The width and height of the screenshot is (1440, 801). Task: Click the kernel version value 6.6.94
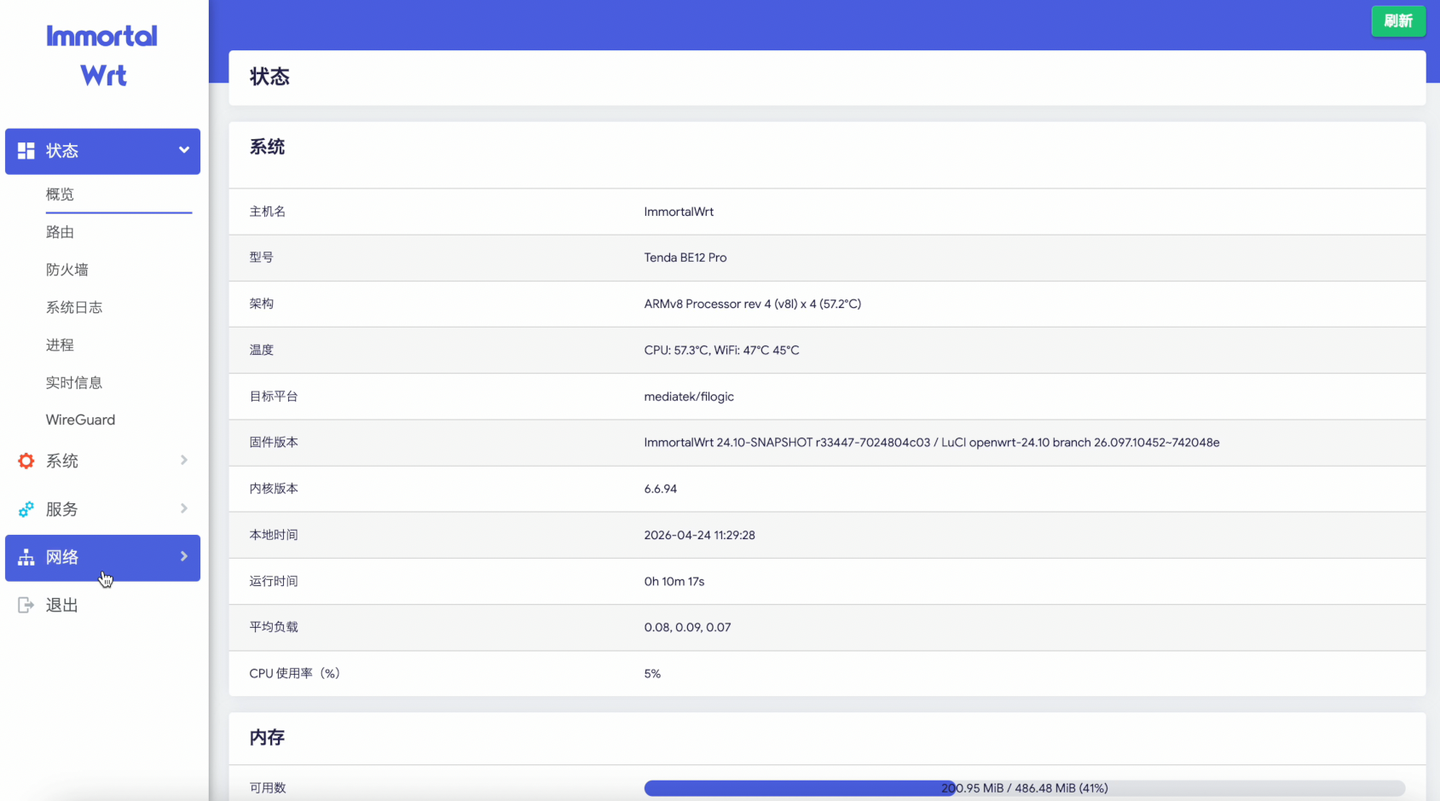coord(660,489)
